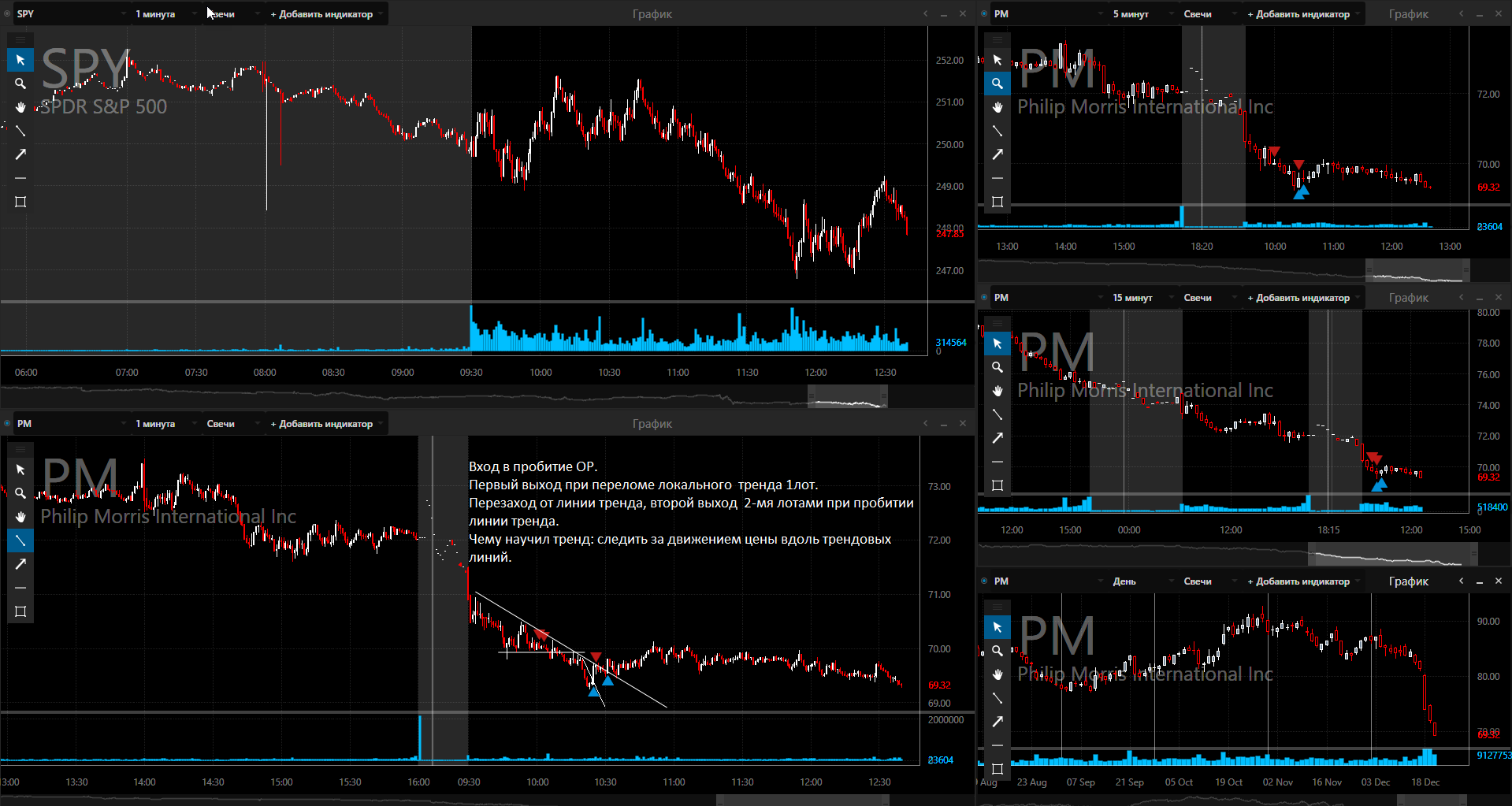Select horizontal line tool in PM 1-minute chart
1512x806 pixels.
coord(20,588)
